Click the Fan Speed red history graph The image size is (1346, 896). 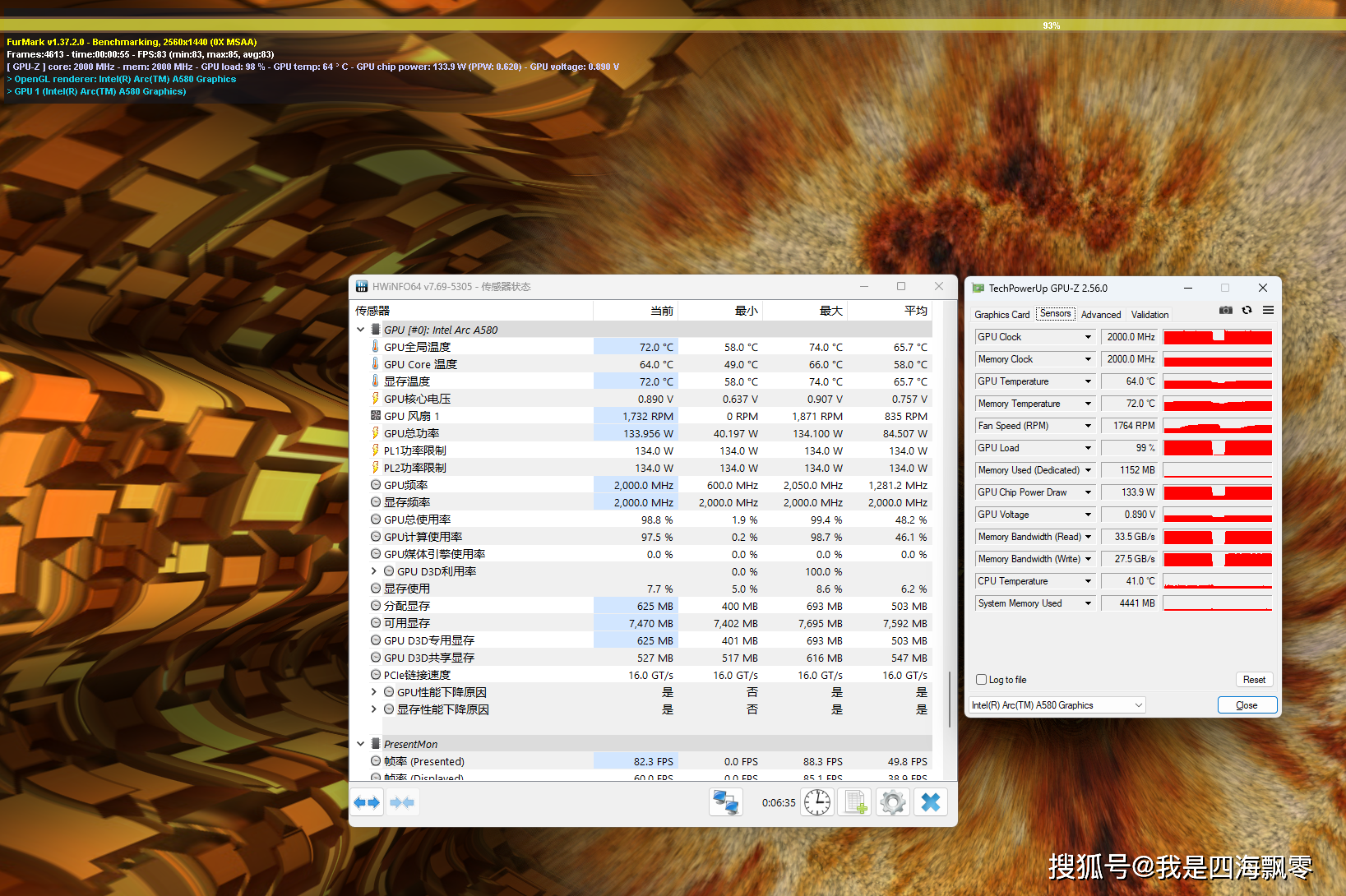click(1218, 426)
